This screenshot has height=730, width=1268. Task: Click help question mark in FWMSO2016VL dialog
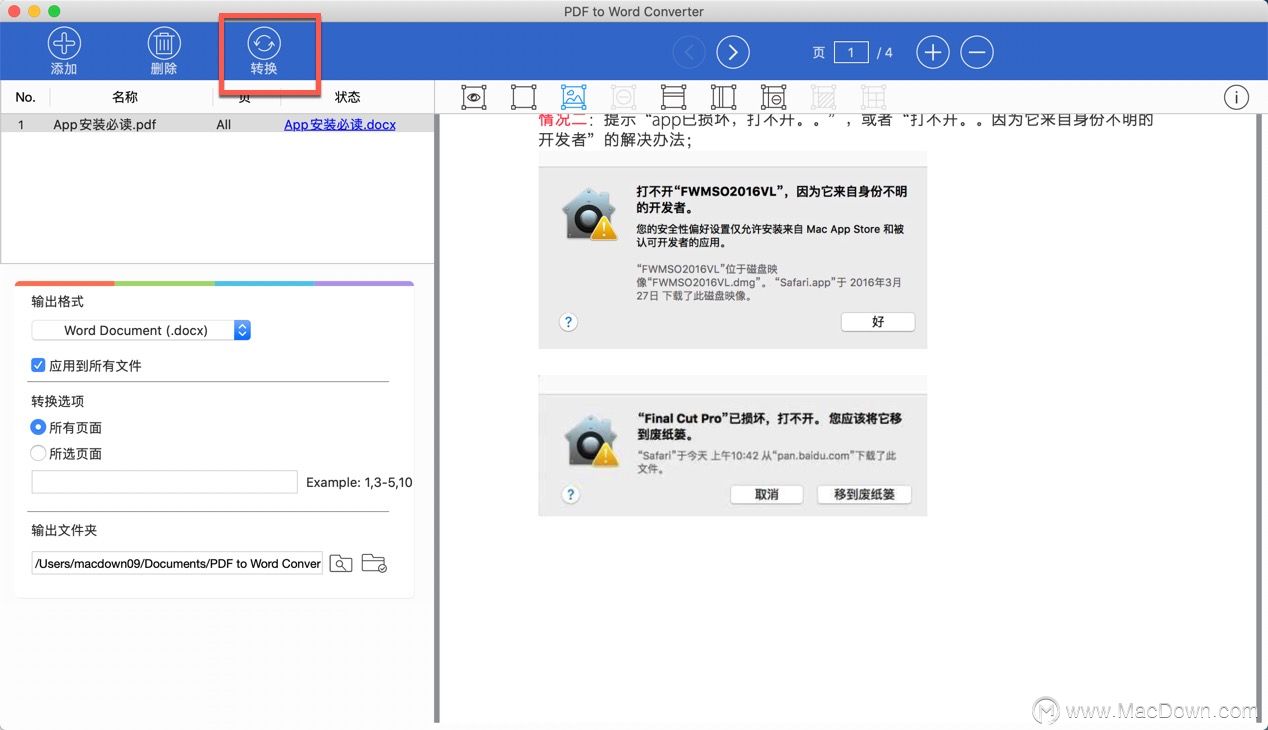click(x=568, y=322)
